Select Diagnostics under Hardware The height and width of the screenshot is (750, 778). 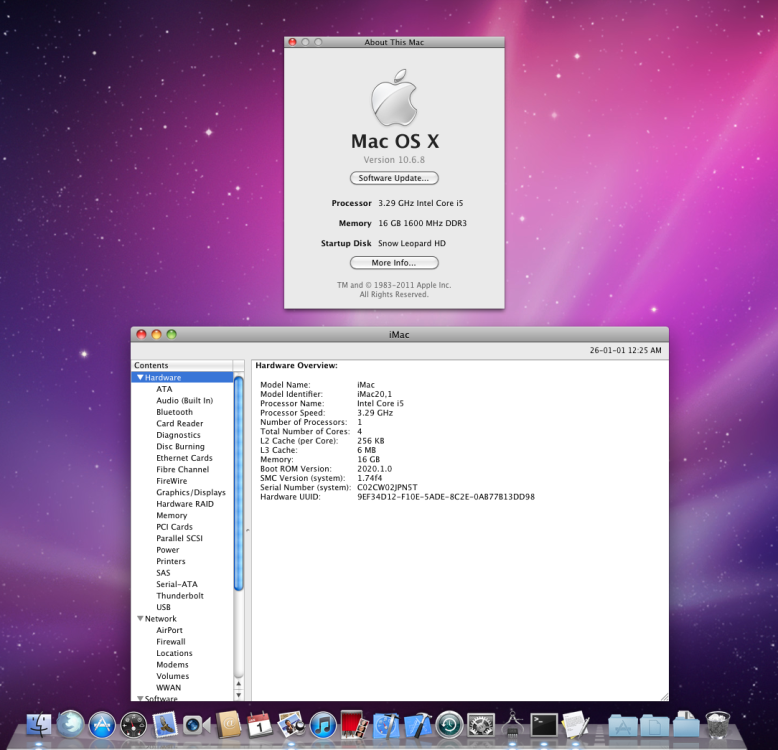click(178, 435)
